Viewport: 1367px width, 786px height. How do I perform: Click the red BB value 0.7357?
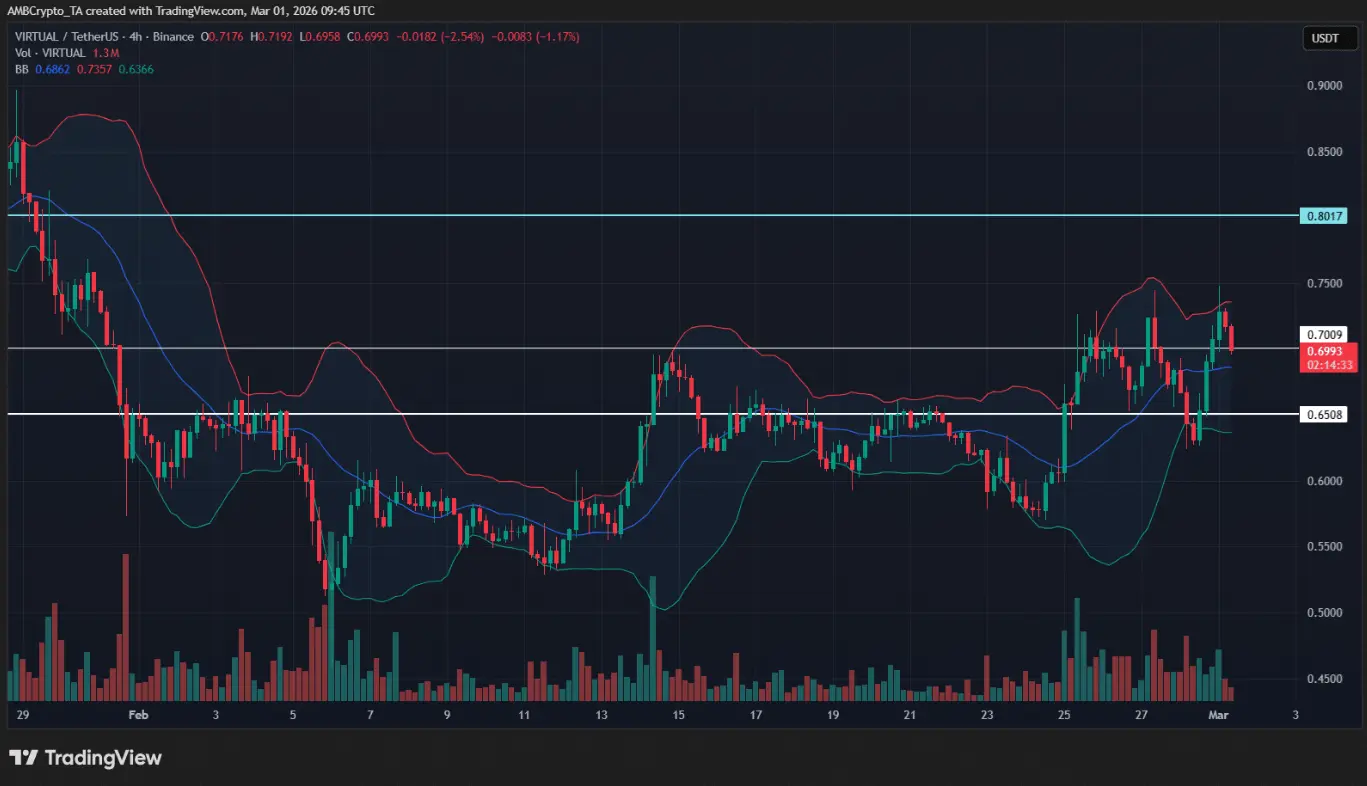[x=95, y=69]
